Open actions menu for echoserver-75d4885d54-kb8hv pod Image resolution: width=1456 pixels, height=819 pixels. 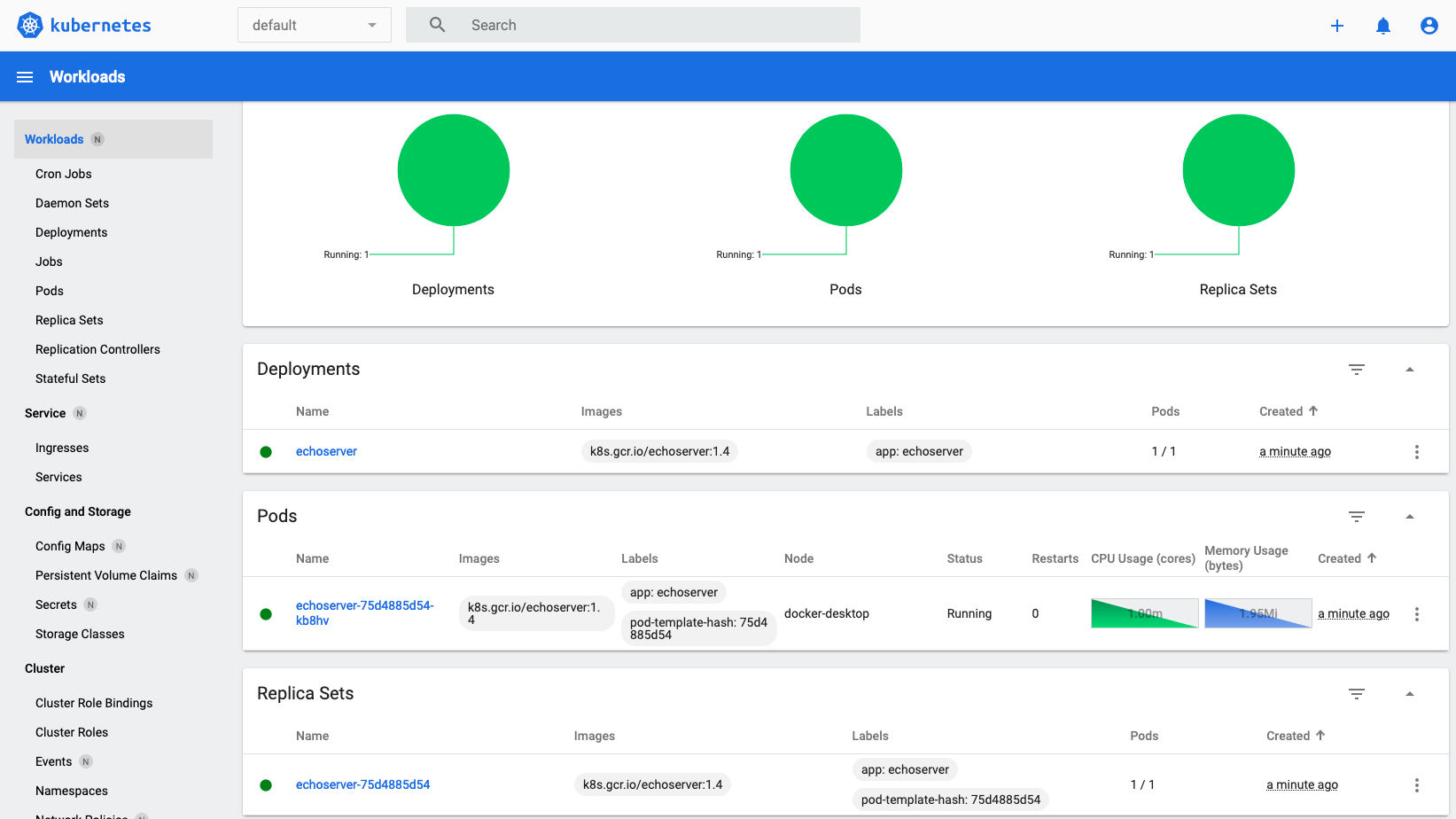click(x=1417, y=614)
